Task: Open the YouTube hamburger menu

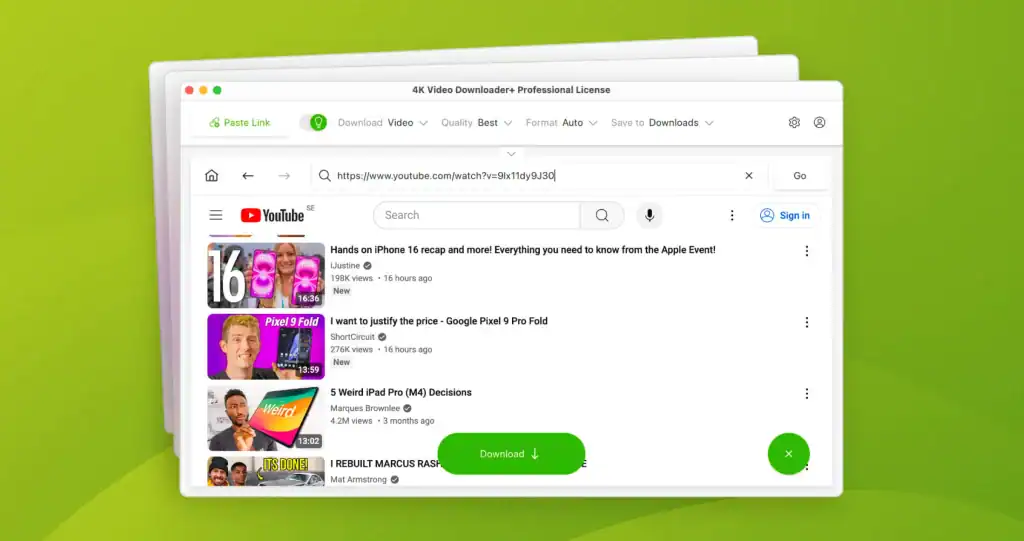Action: click(216, 216)
